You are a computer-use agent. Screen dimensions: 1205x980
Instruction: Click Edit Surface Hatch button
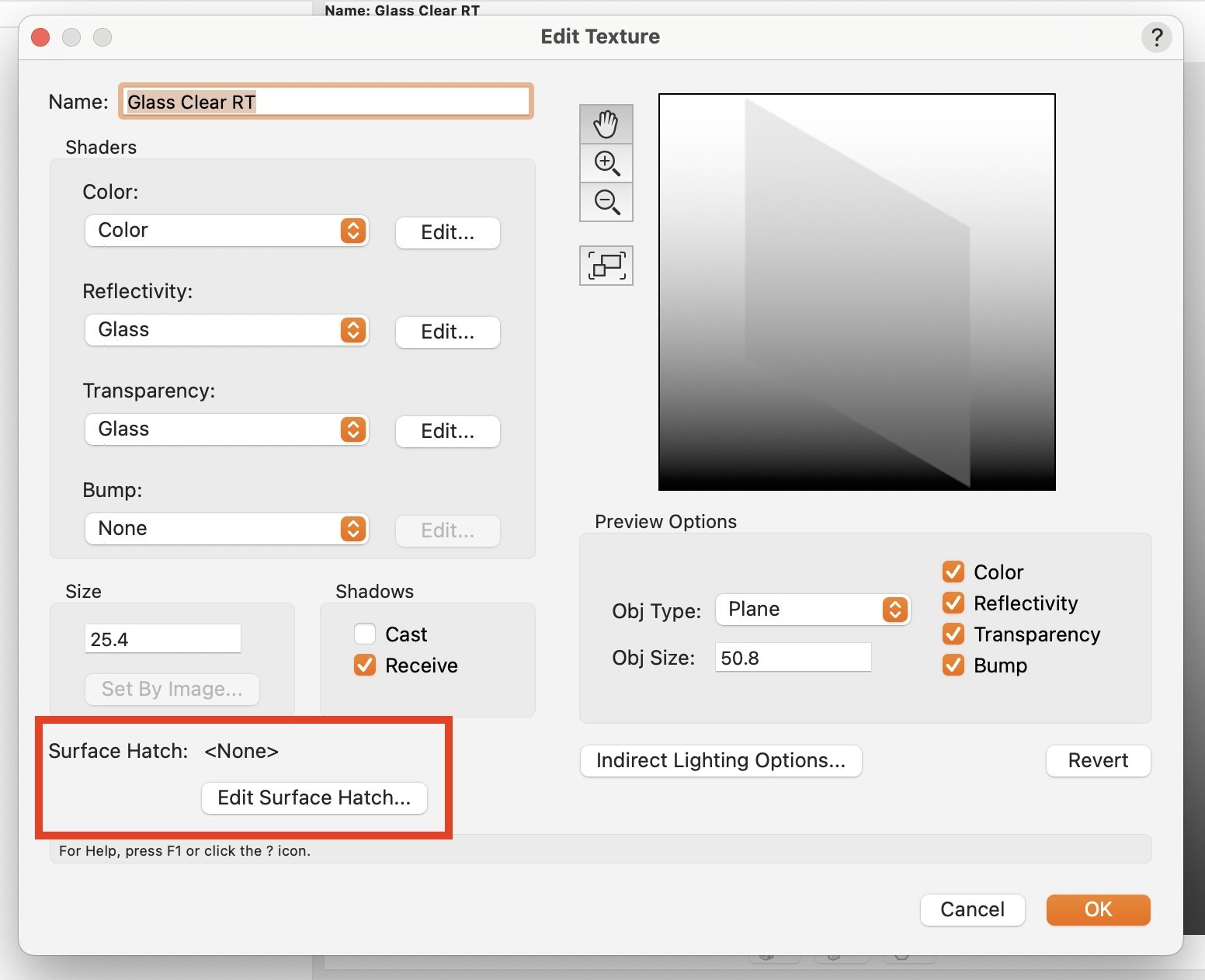coord(314,798)
